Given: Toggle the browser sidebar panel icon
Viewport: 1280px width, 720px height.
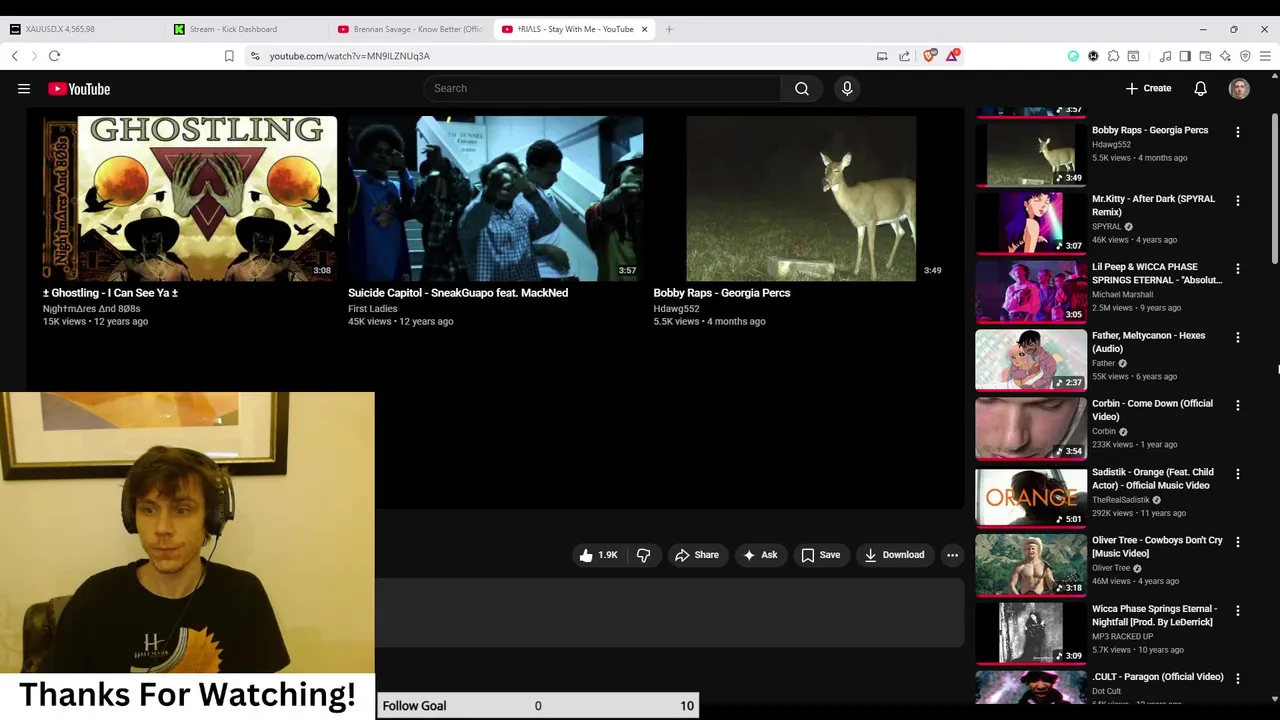Looking at the screenshot, I should [x=1185, y=56].
